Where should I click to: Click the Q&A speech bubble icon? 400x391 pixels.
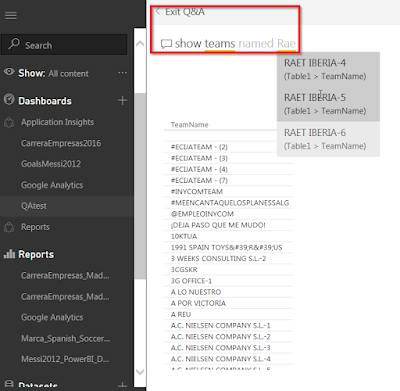pyautogui.click(x=166, y=44)
